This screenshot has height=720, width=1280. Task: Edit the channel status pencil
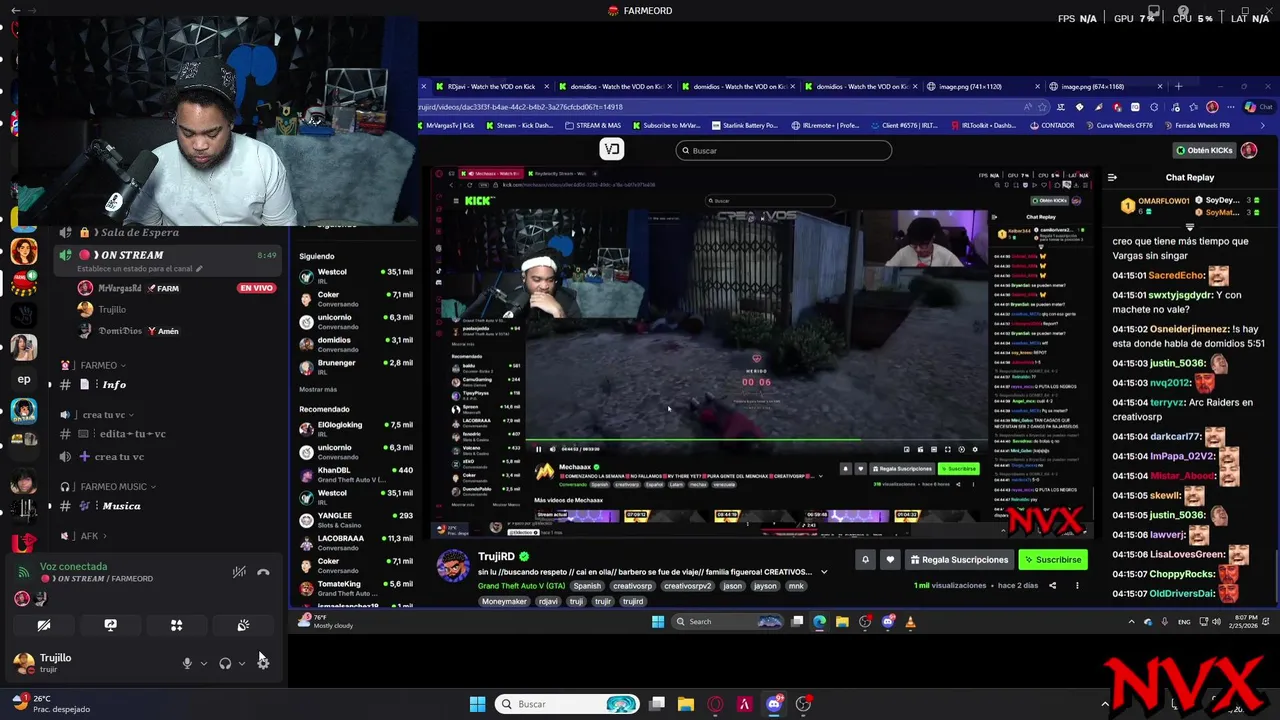pos(199,269)
